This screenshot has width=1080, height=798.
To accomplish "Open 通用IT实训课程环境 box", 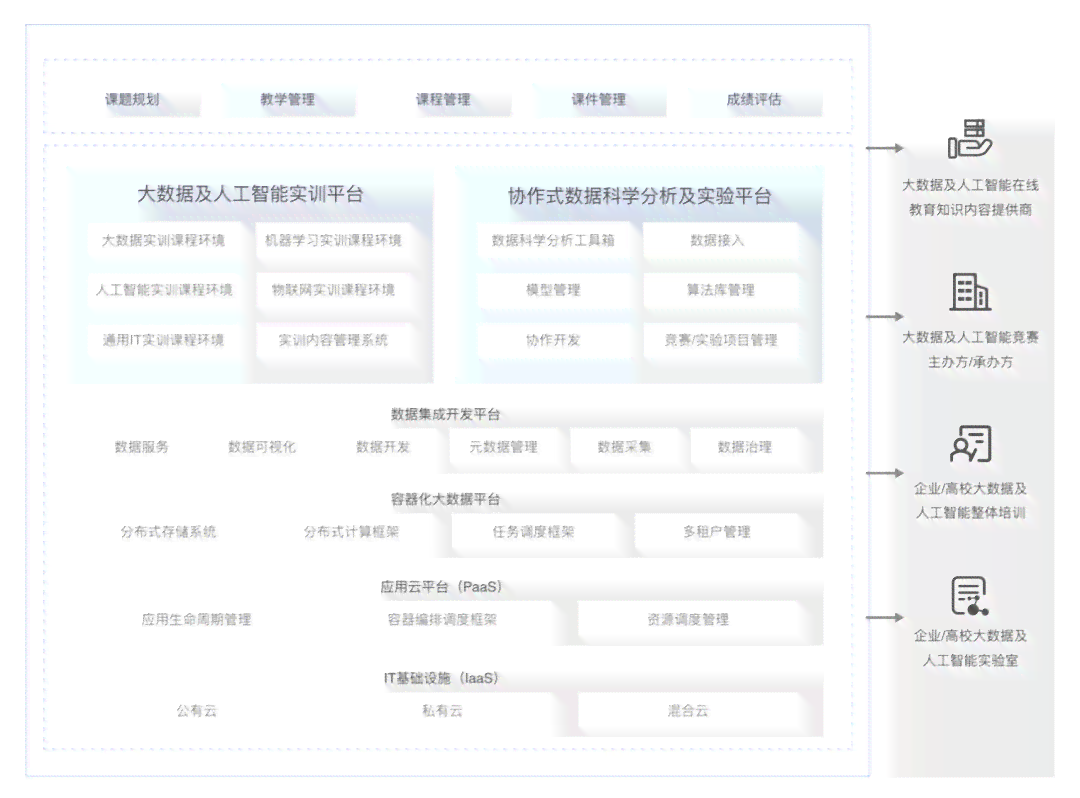I will [163, 340].
